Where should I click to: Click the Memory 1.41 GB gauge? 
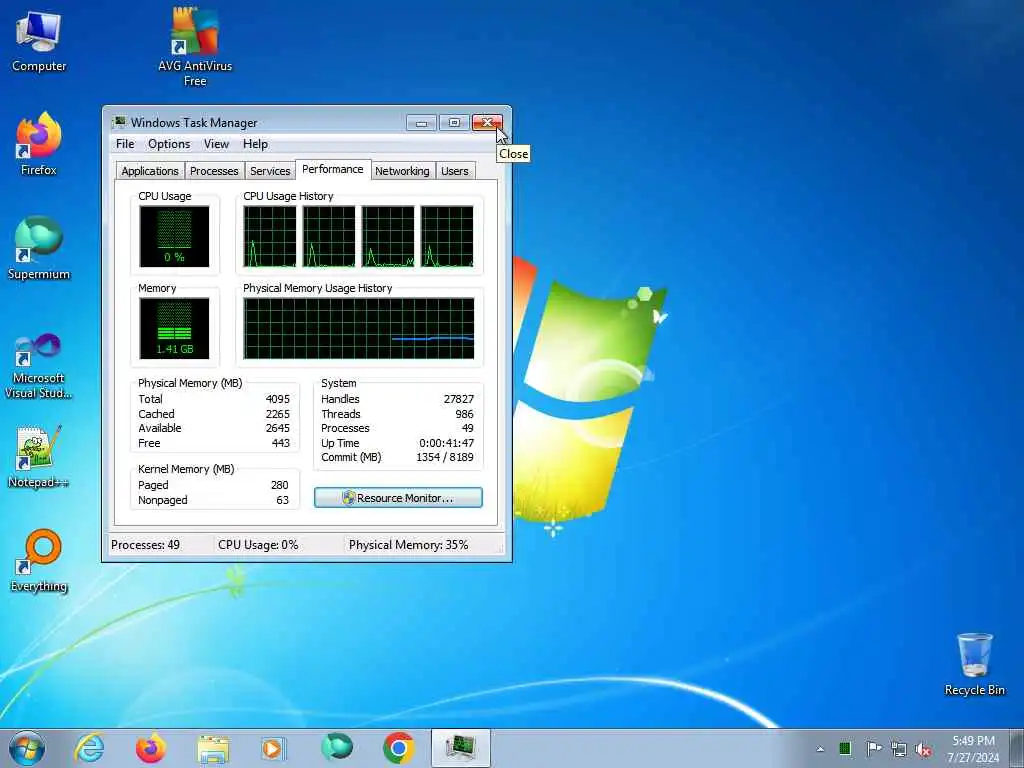174,328
